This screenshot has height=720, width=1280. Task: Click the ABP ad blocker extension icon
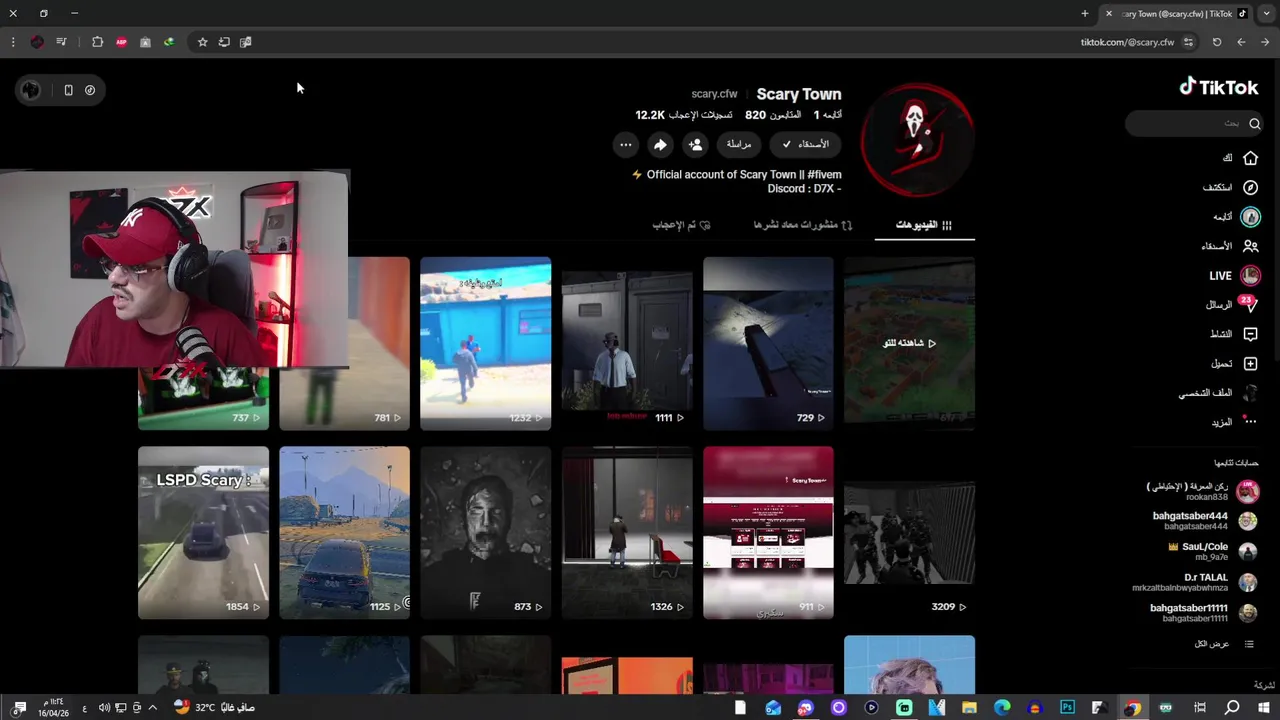[x=121, y=42]
